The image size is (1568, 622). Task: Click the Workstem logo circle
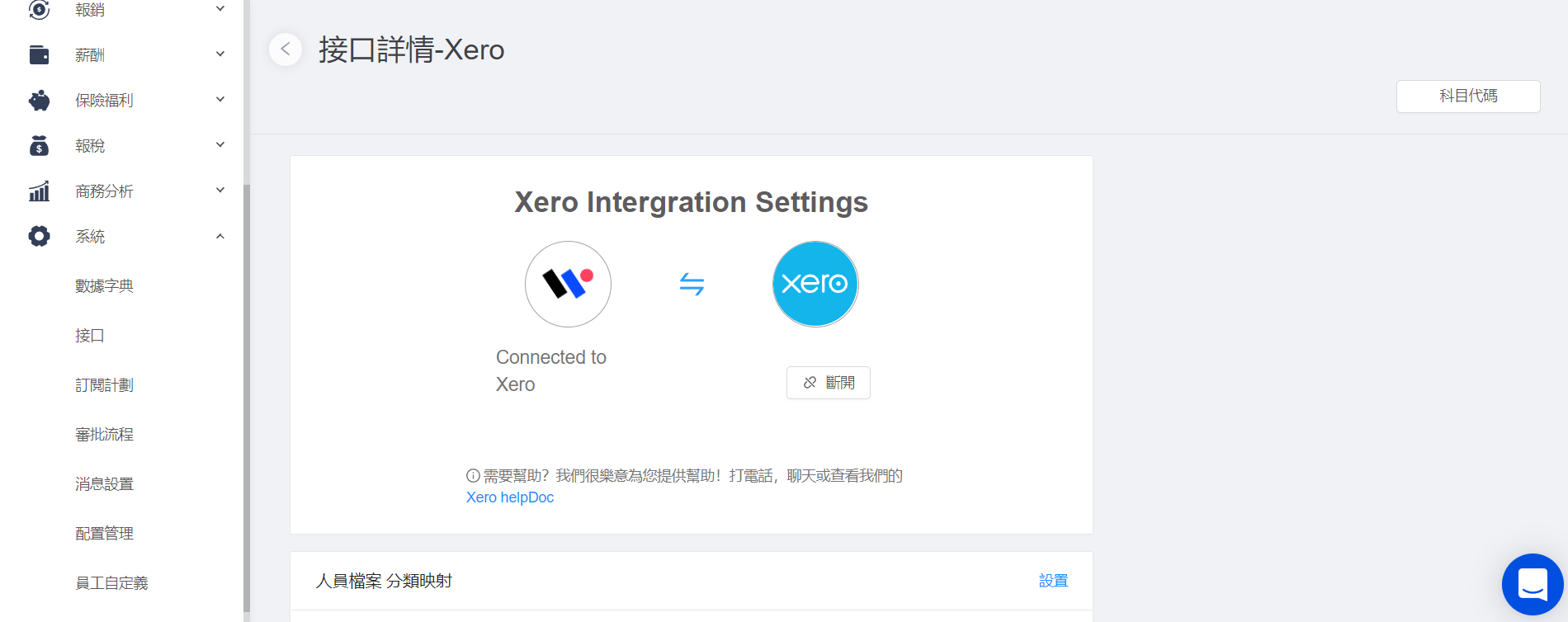coord(568,284)
